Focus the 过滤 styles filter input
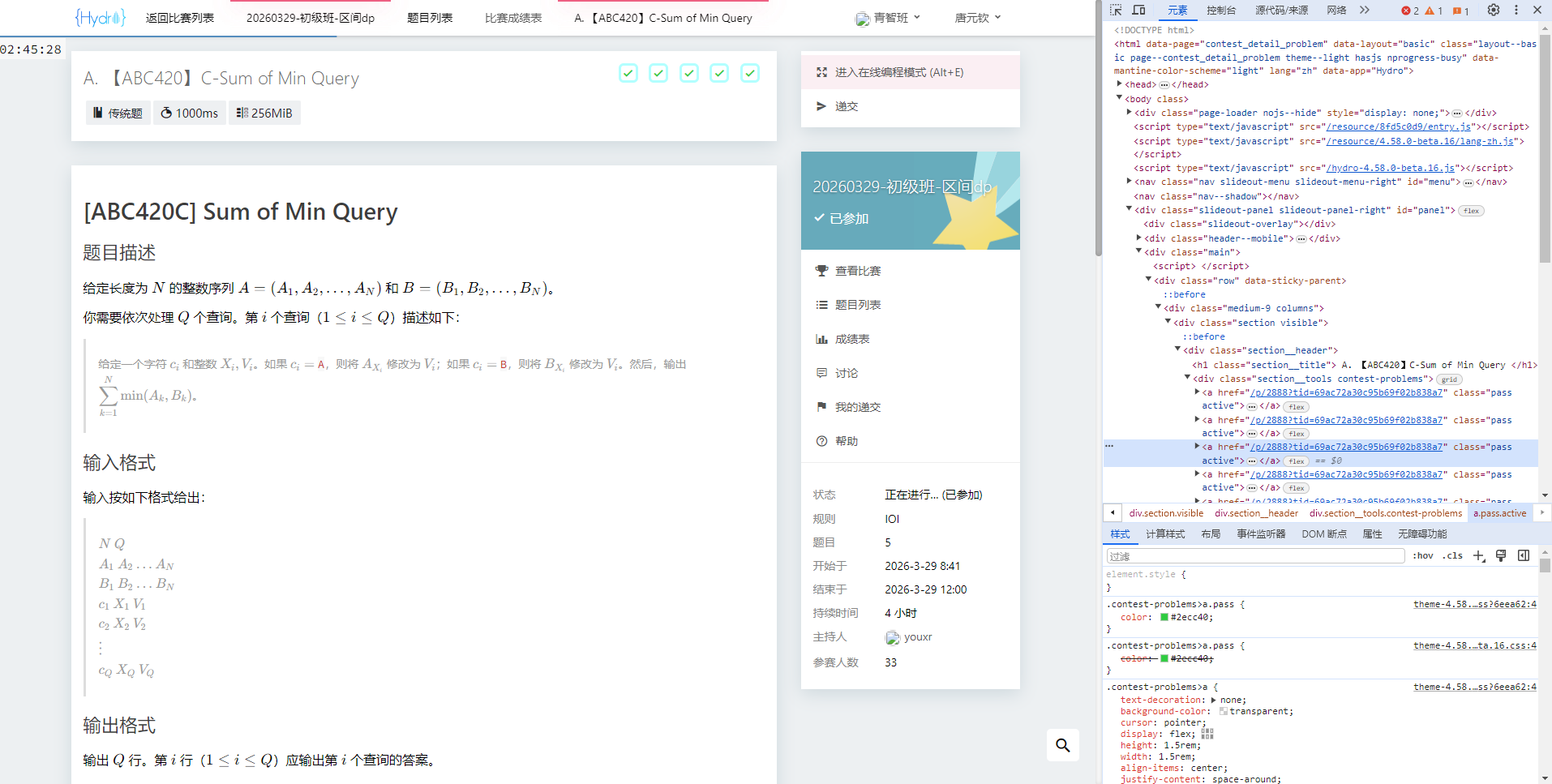 coord(1255,555)
